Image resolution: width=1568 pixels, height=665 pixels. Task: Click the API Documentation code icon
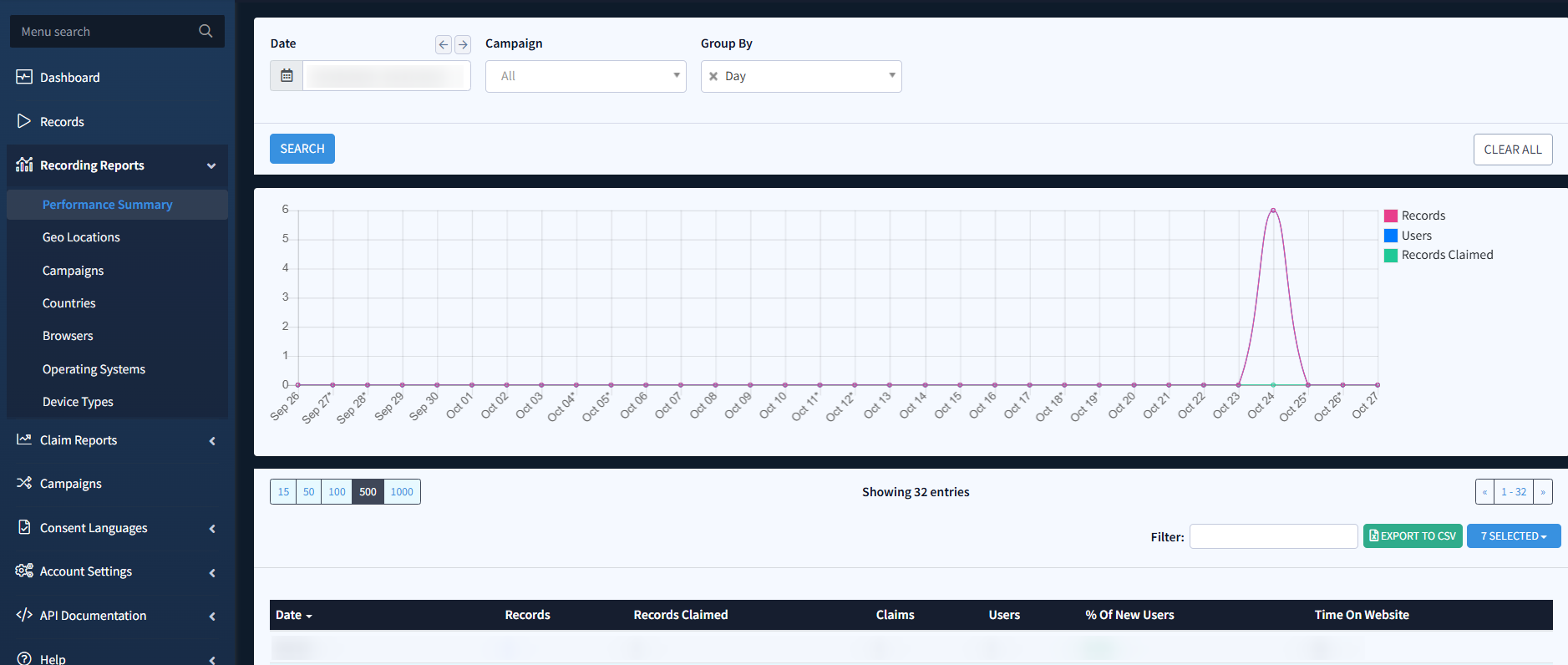[x=24, y=615]
